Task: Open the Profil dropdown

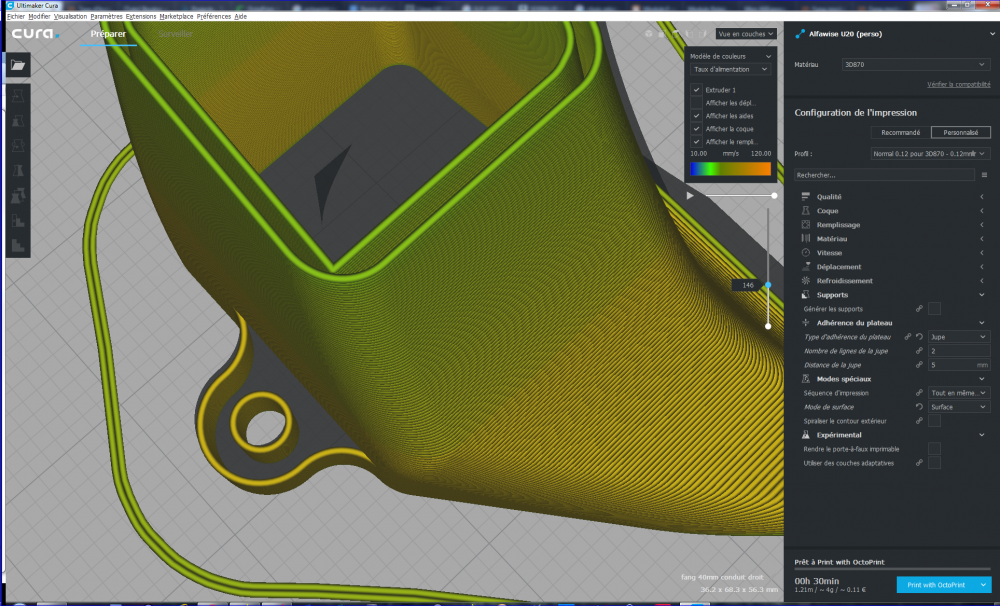Action: pos(930,154)
